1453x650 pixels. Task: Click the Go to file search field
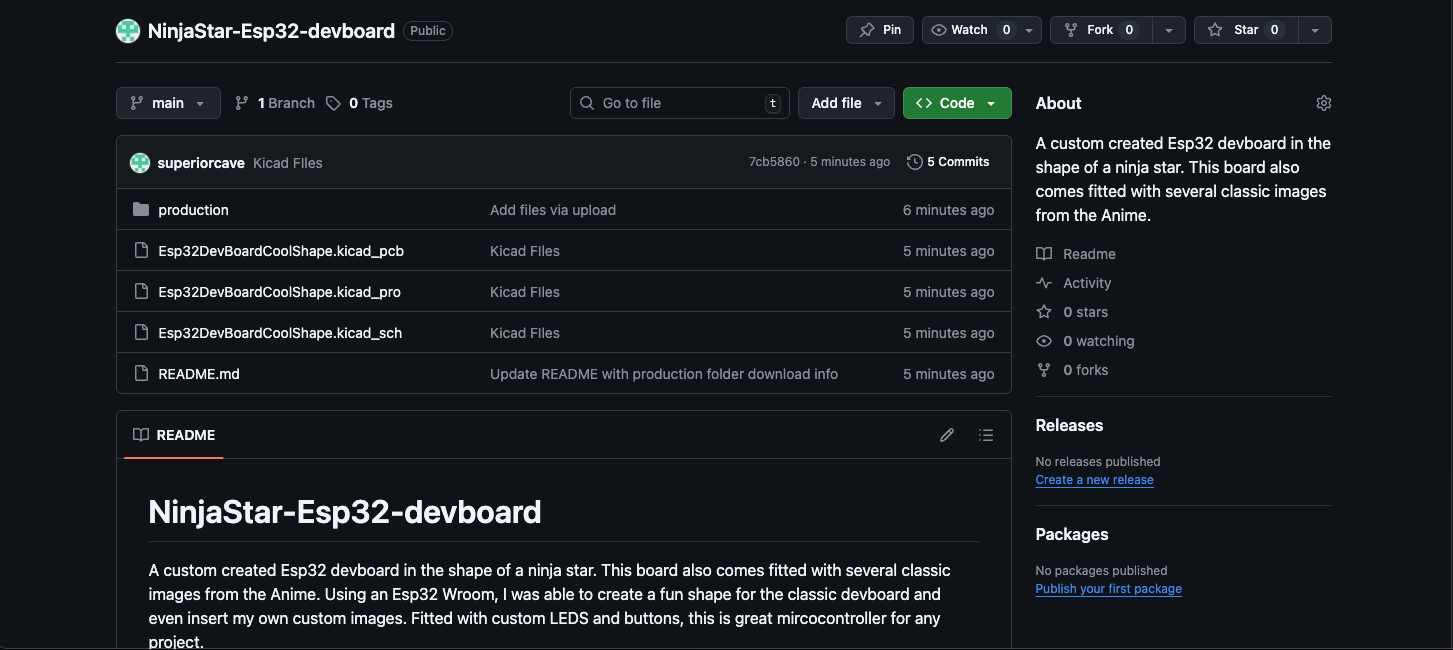point(678,103)
